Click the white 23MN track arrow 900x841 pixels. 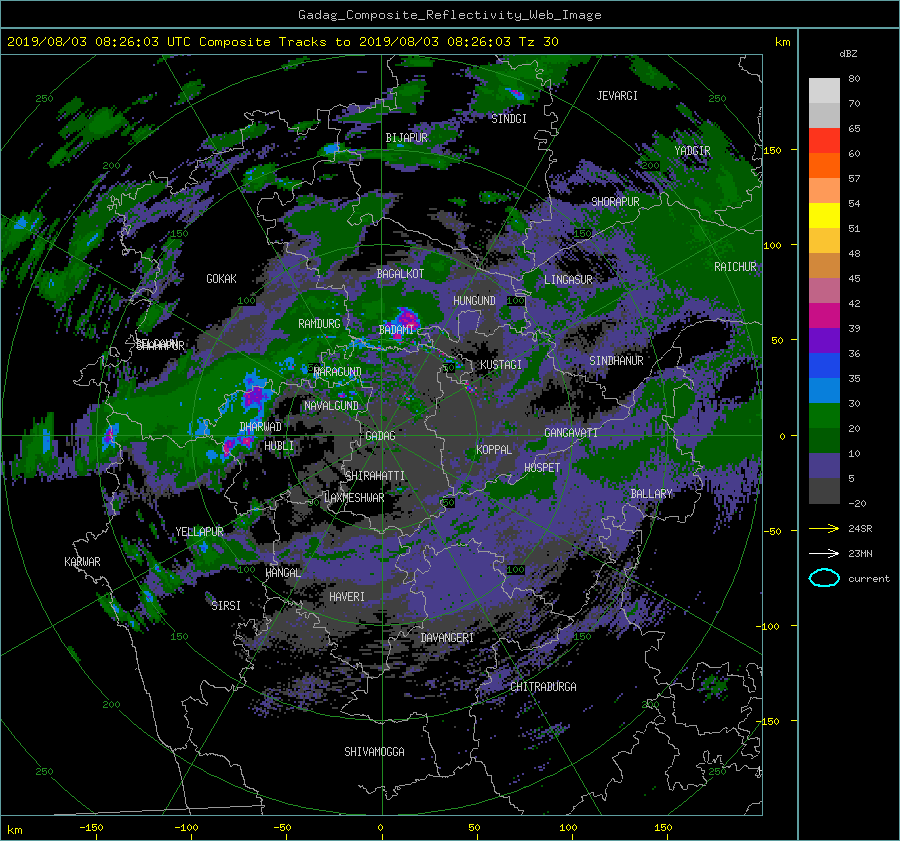824,553
